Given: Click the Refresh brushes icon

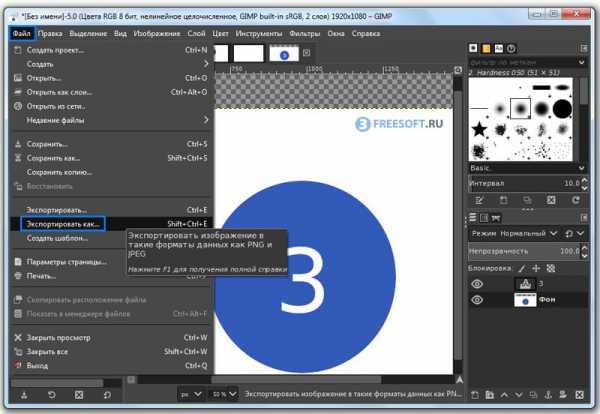Looking at the screenshot, I should coord(575,200).
